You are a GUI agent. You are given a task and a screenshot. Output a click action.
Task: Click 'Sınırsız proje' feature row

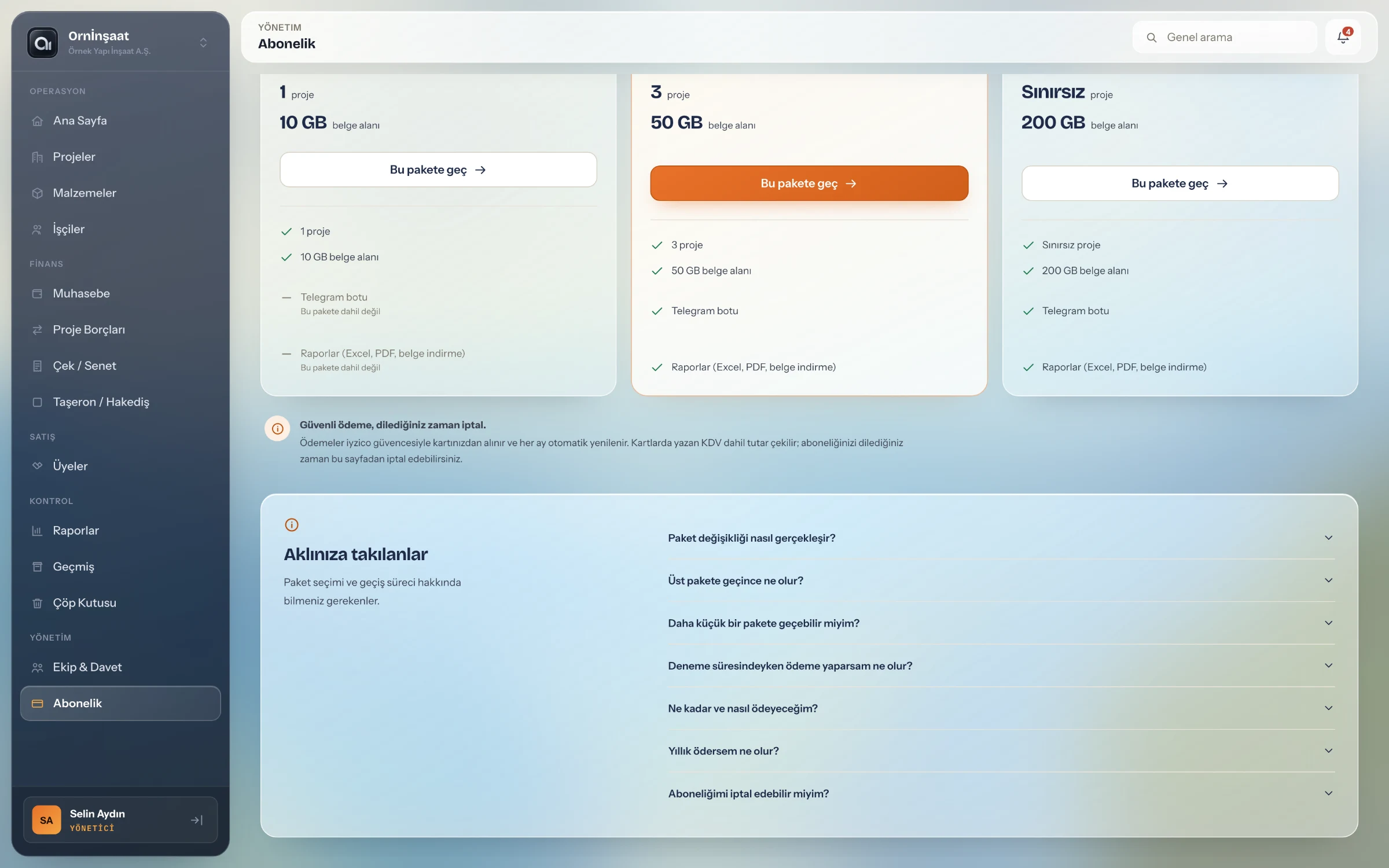tap(1179, 245)
